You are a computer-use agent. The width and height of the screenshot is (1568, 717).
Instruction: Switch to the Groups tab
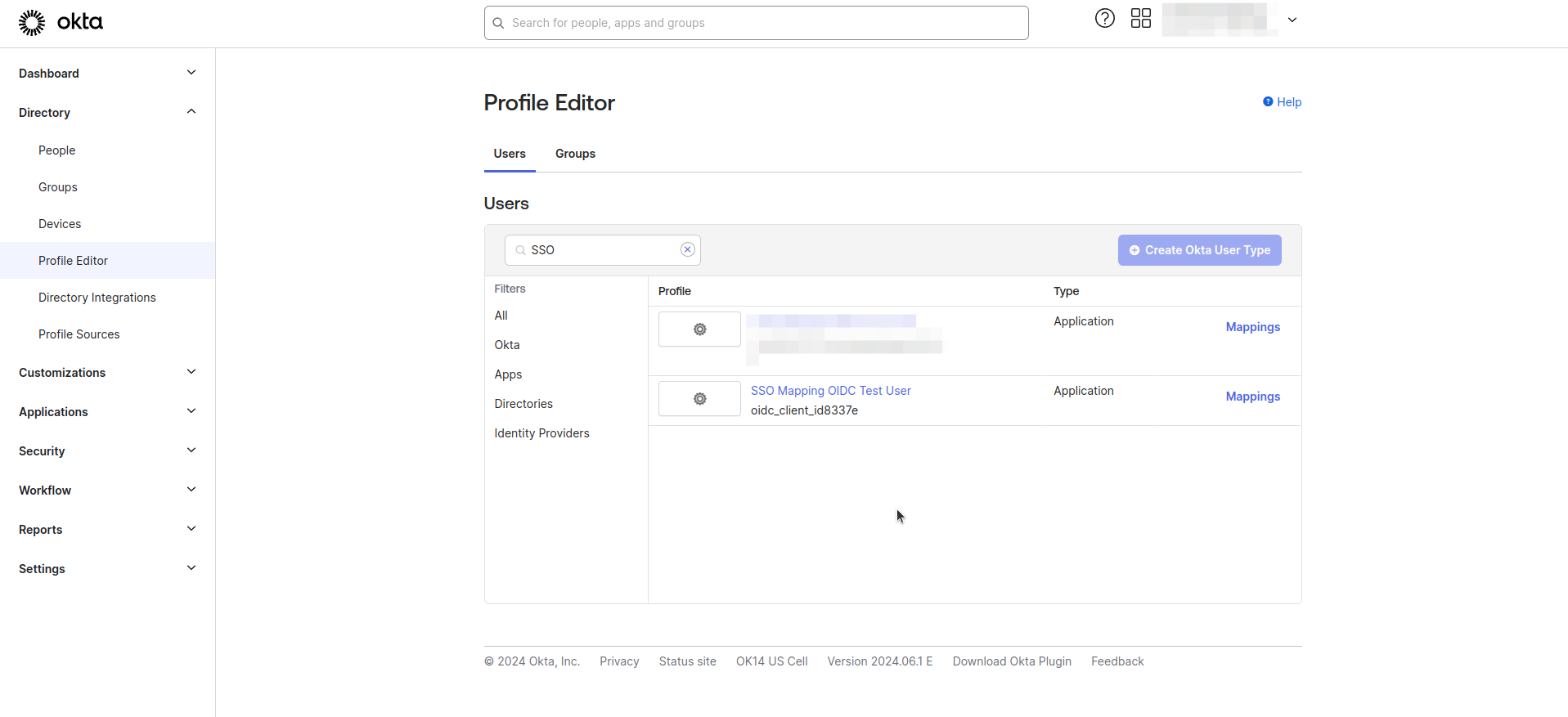click(x=575, y=154)
